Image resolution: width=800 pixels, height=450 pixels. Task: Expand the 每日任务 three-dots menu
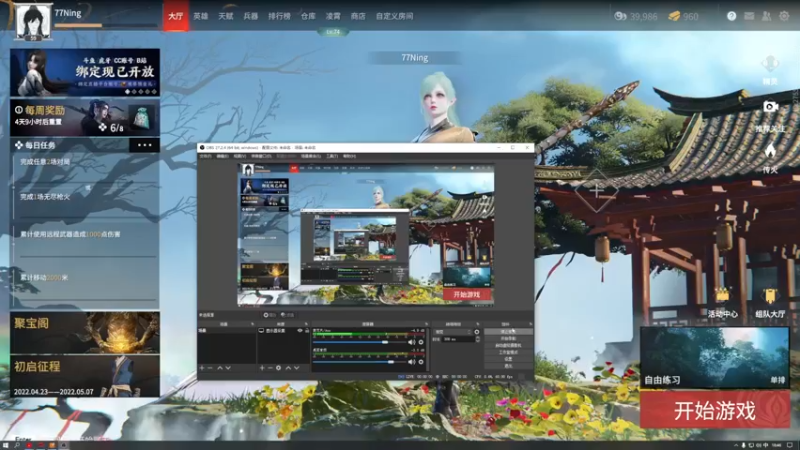pyautogui.click(x=144, y=145)
